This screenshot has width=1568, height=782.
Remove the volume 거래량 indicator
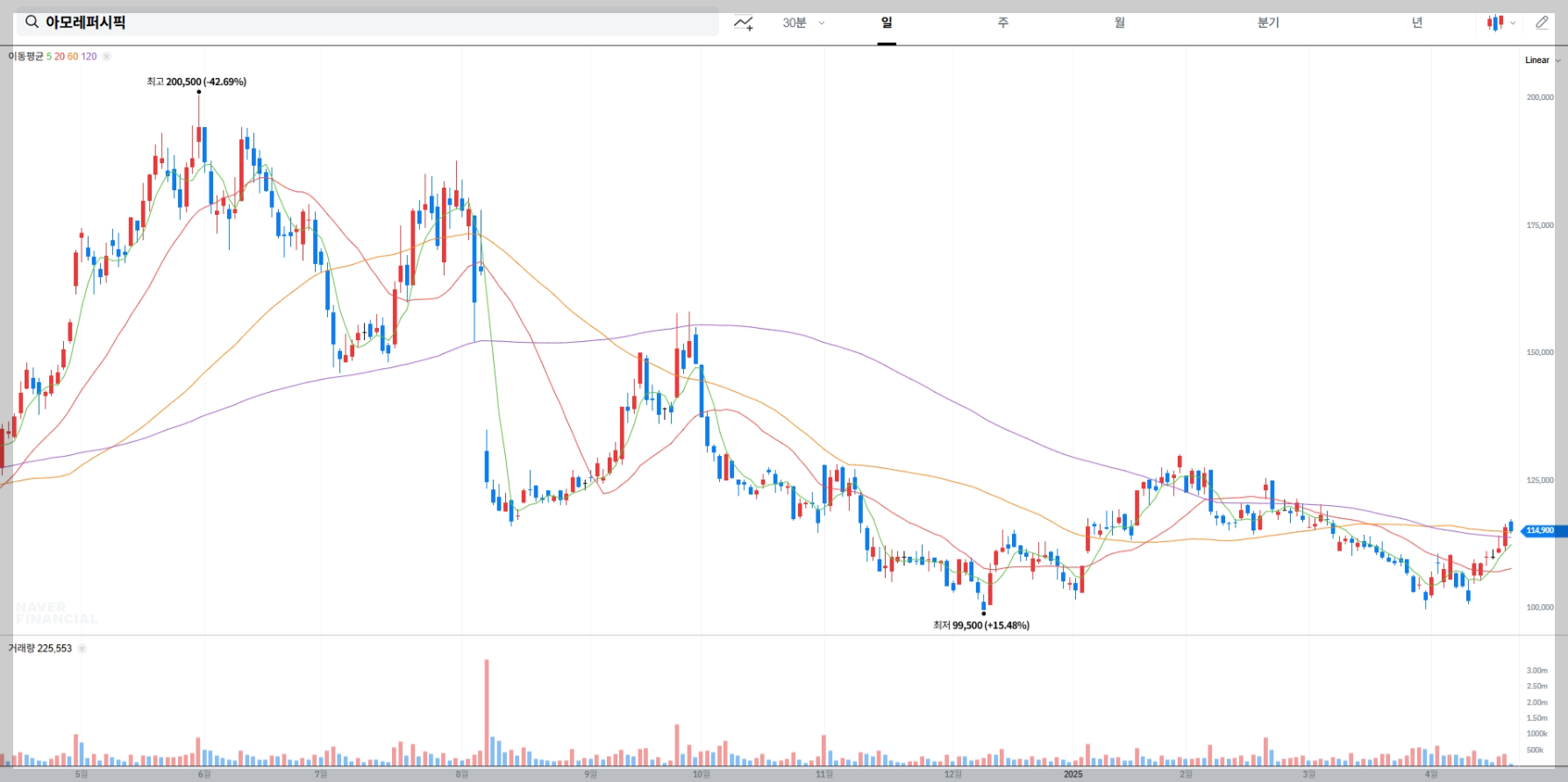coord(82,649)
